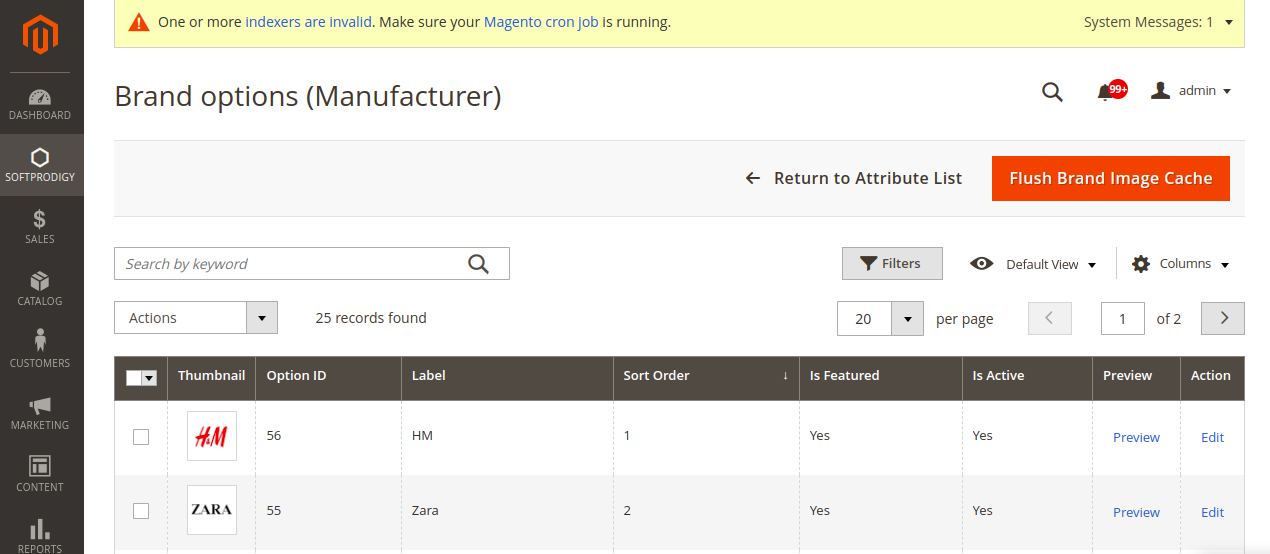The width and height of the screenshot is (1270, 554).
Task: Select the Zara row checkbox
Action: (x=141, y=511)
